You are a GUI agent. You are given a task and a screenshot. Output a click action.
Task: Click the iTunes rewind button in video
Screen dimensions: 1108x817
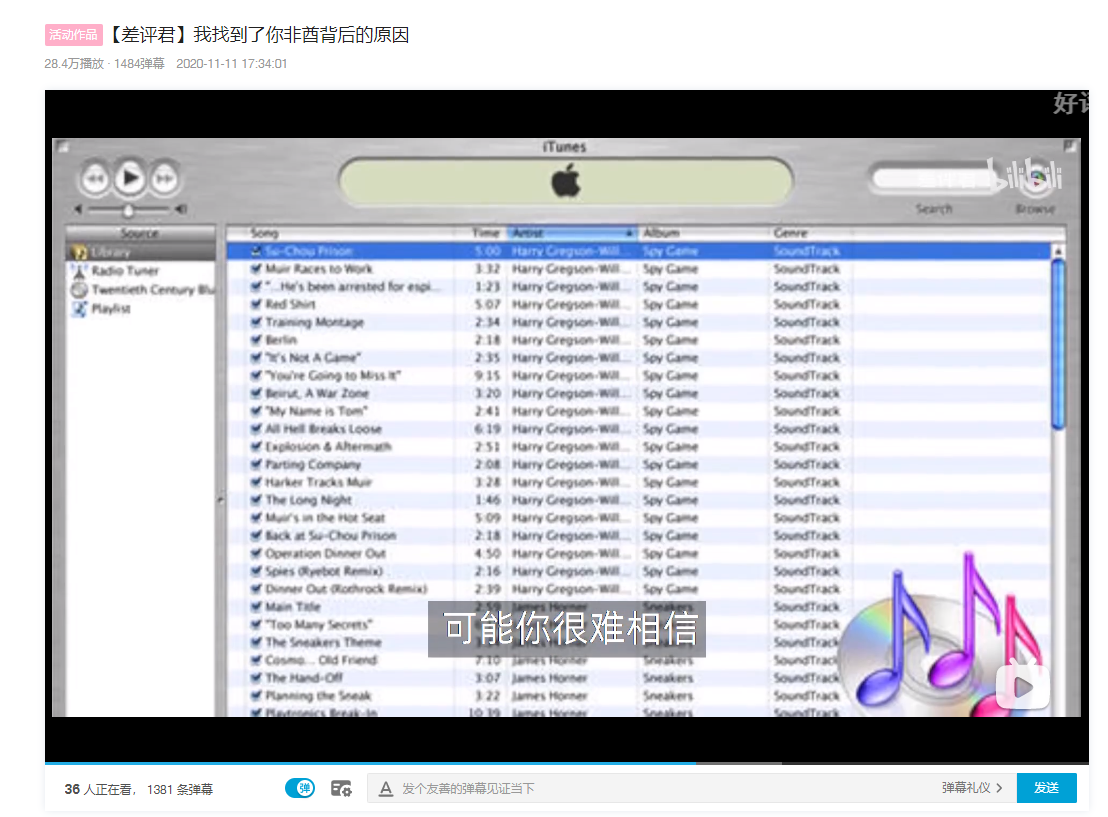[95, 179]
